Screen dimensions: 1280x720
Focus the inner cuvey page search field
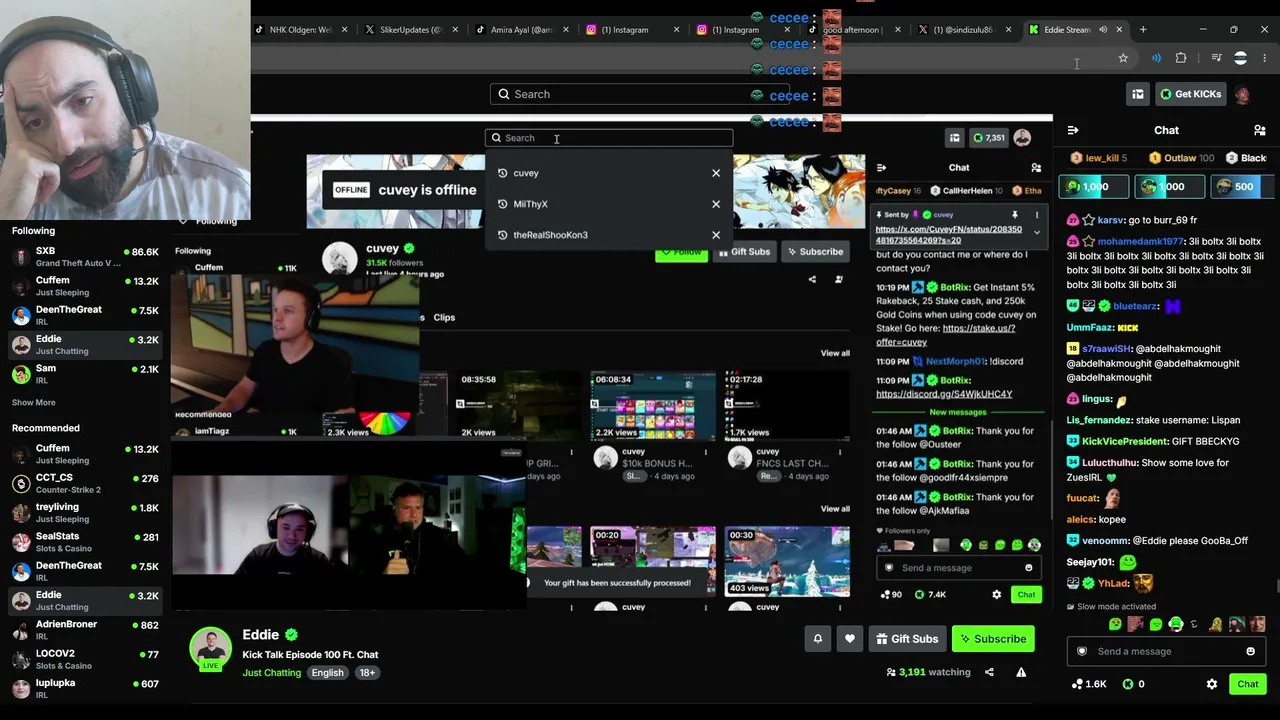(609, 138)
